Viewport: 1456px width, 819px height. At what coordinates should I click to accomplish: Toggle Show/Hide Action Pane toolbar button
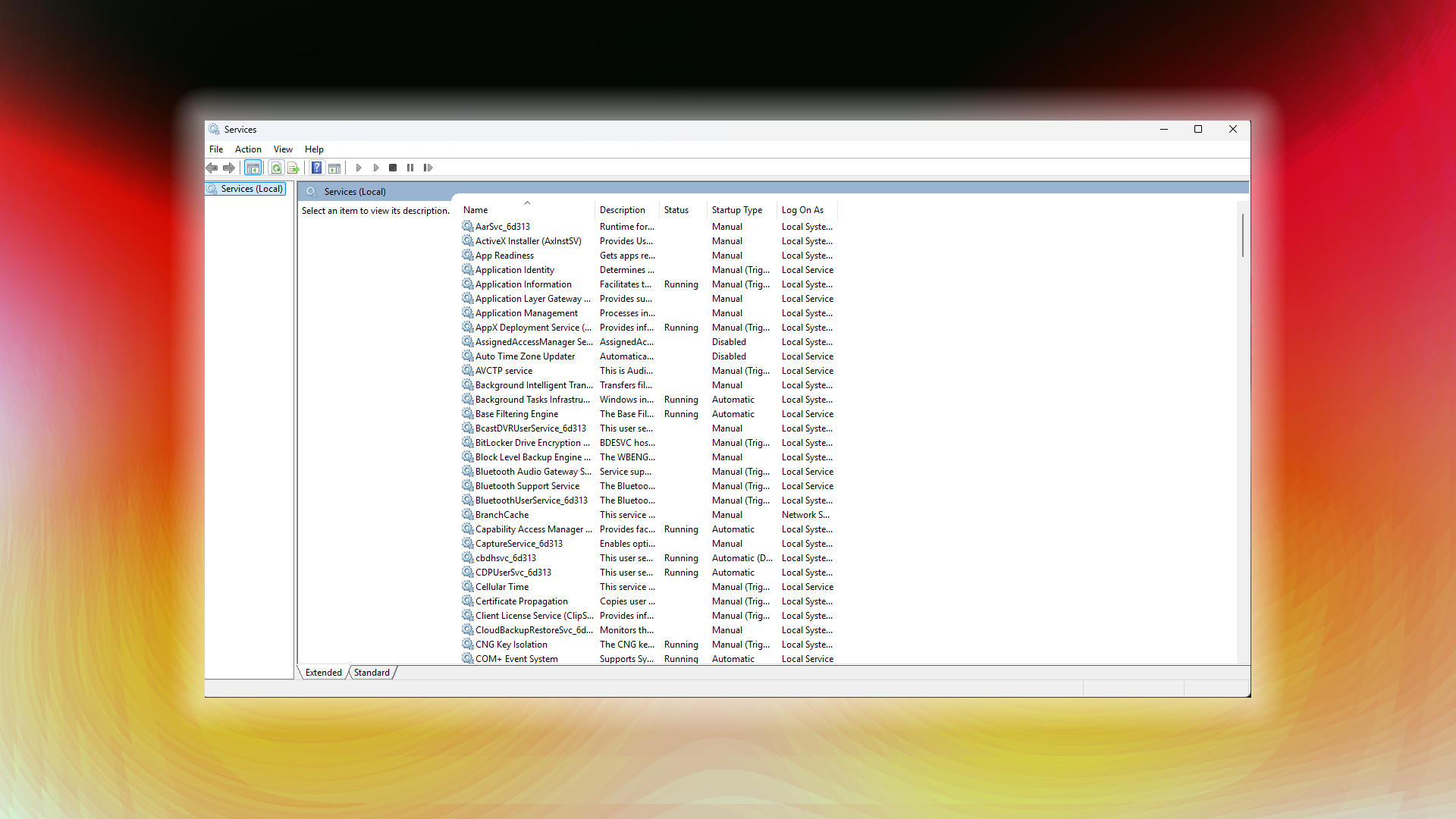(x=334, y=168)
